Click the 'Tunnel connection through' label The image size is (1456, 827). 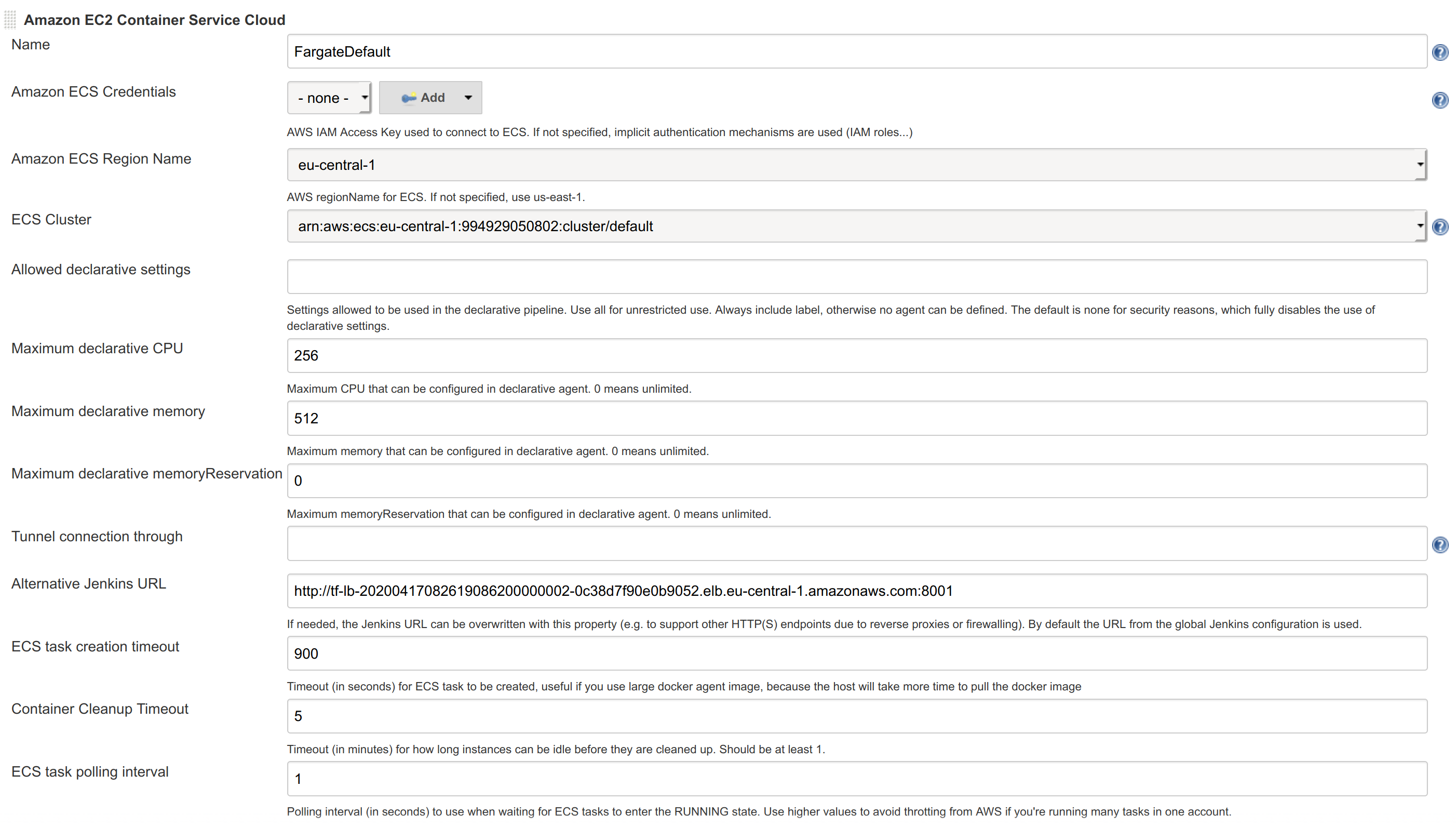(x=97, y=536)
